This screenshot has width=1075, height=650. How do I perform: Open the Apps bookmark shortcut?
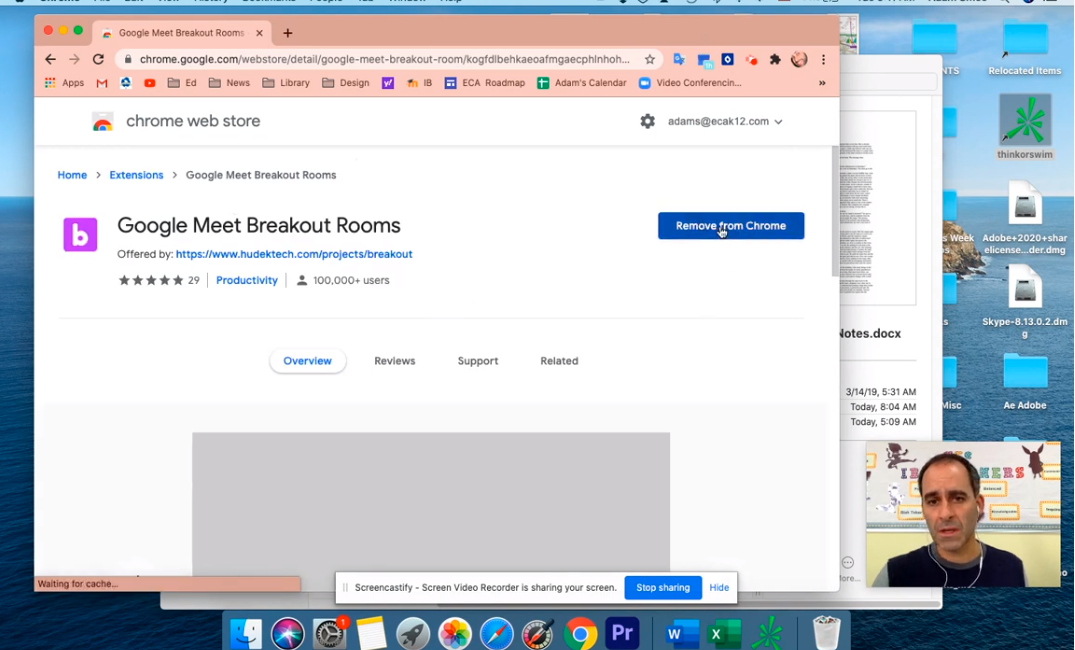click(64, 83)
